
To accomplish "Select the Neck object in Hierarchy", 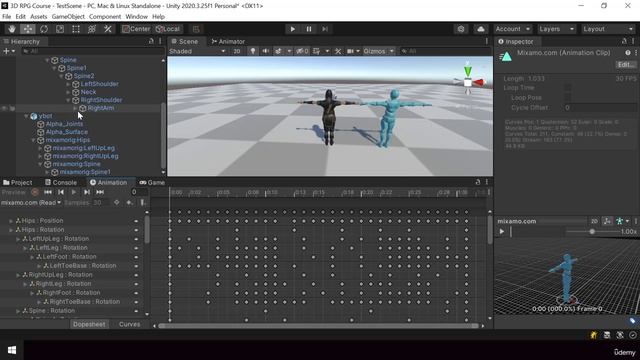I will pyautogui.click(x=88, y=92).
